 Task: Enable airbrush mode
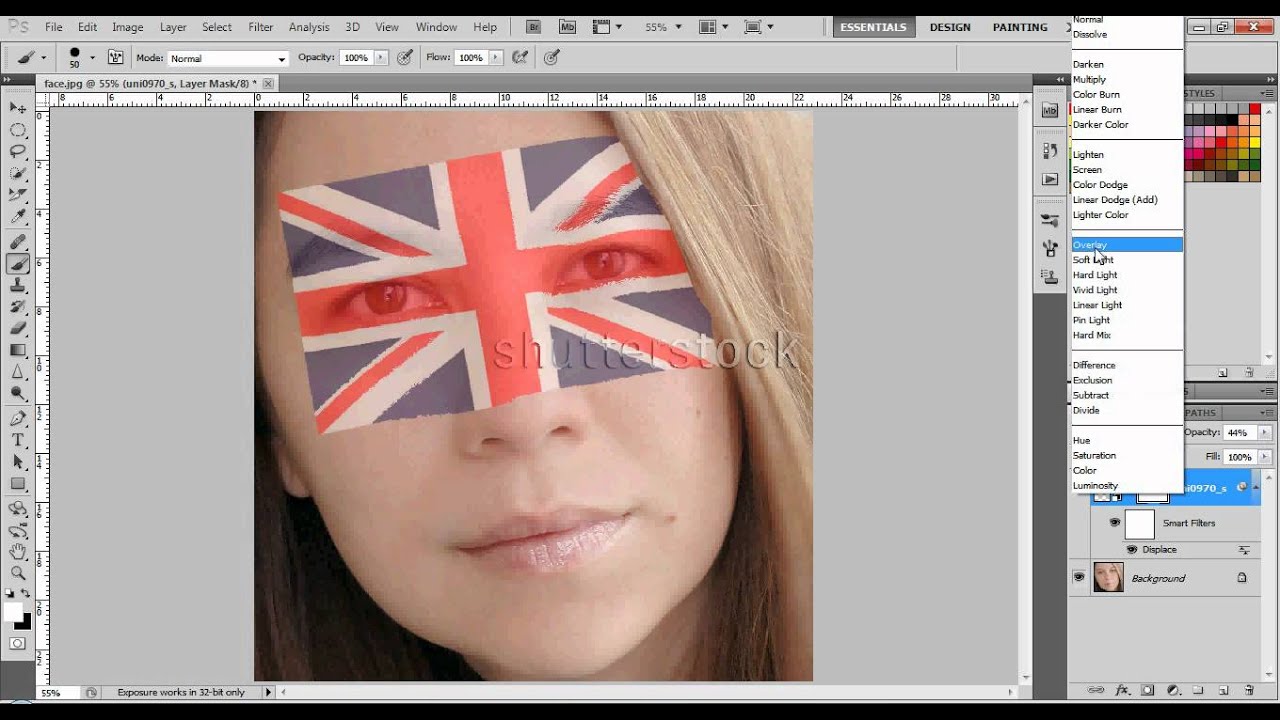tap(519, 58)
